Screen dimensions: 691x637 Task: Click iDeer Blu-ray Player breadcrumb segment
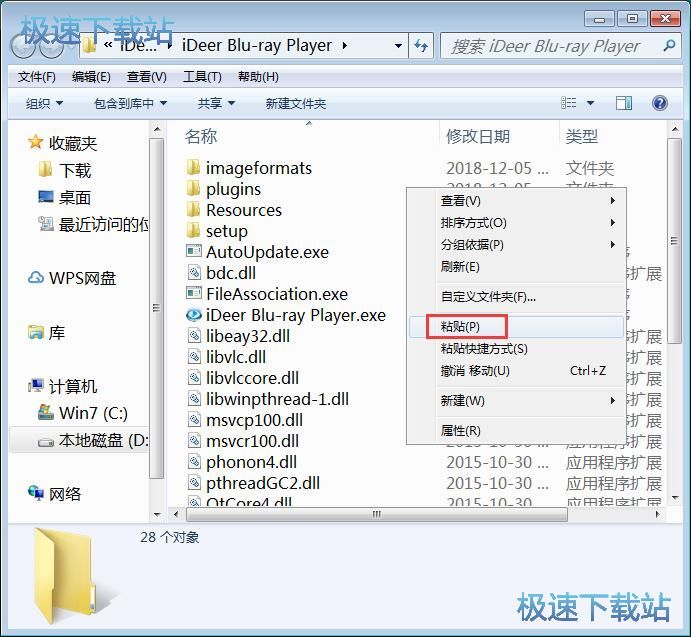tap(257, 45)
